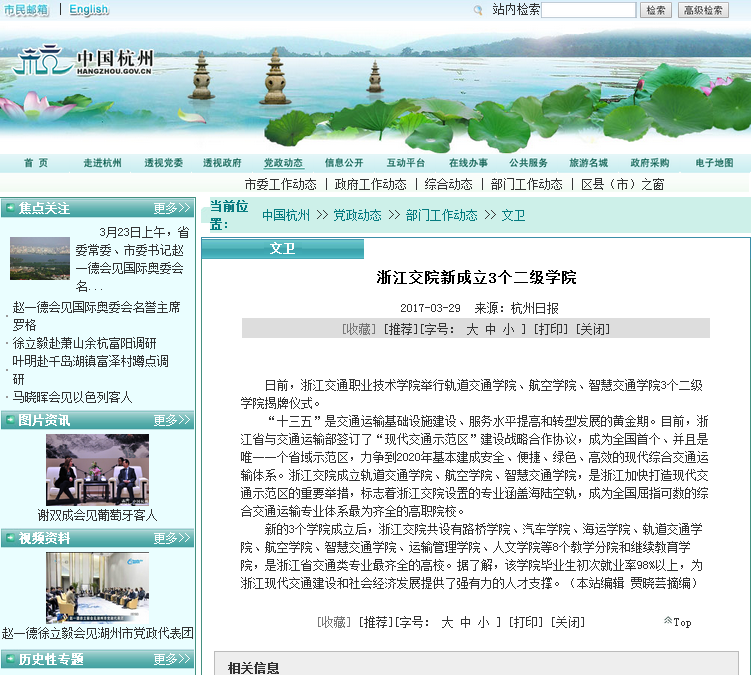
Task: Open 高级检索 advanced search
Action: [703, 10]
